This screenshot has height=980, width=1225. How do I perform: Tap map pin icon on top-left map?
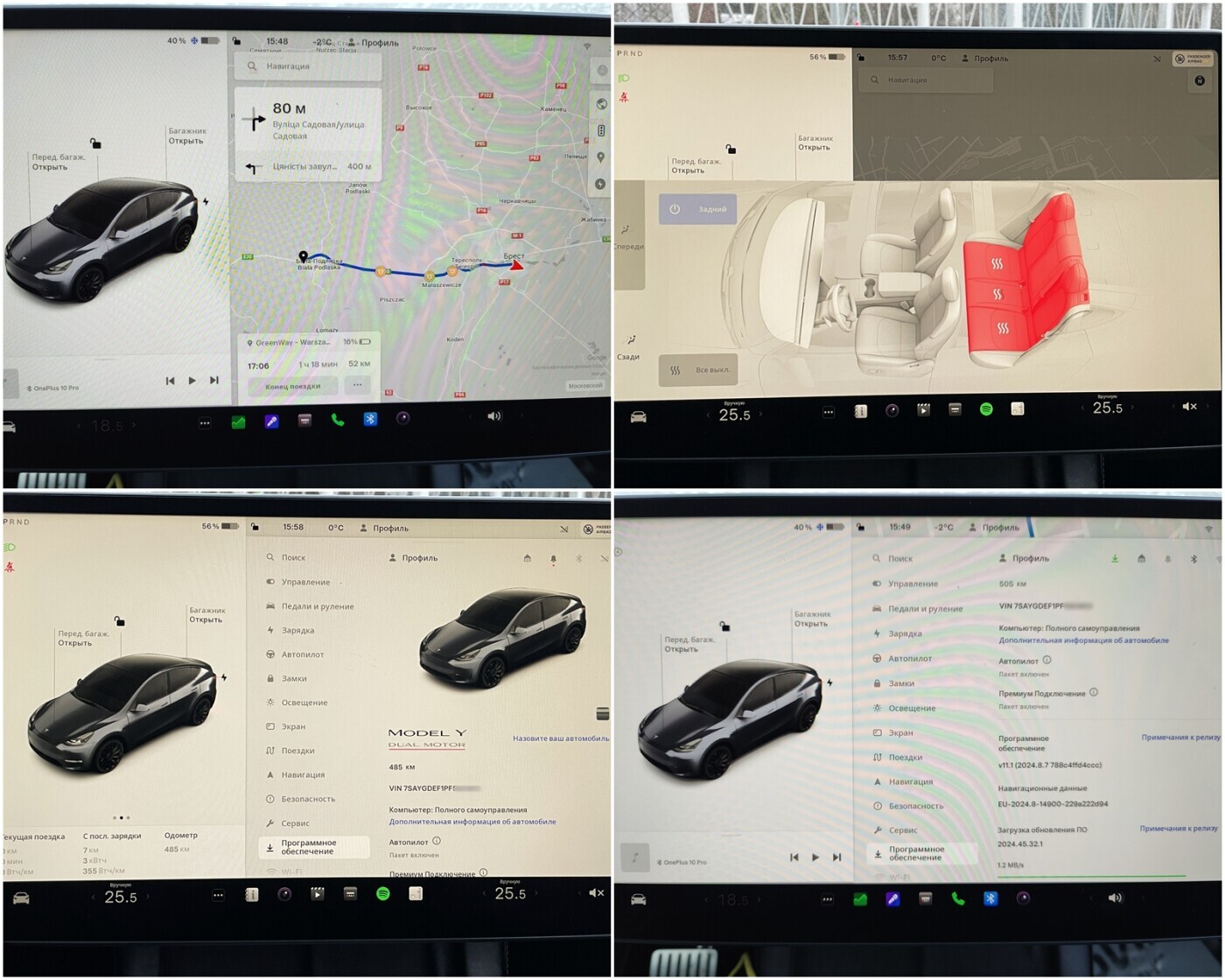[x=600, y=157]
